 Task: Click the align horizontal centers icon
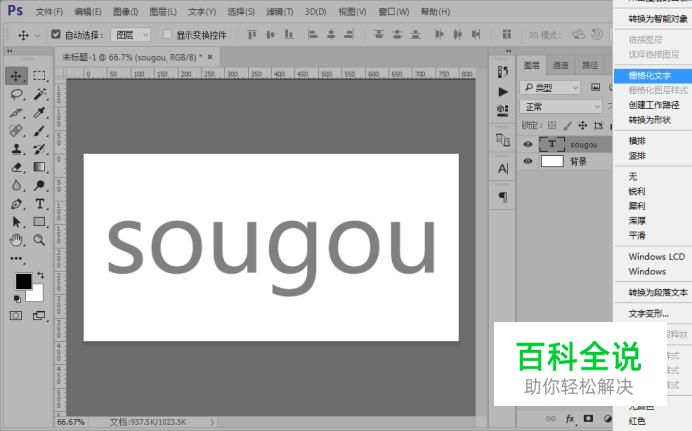click(x=331, y=34)
